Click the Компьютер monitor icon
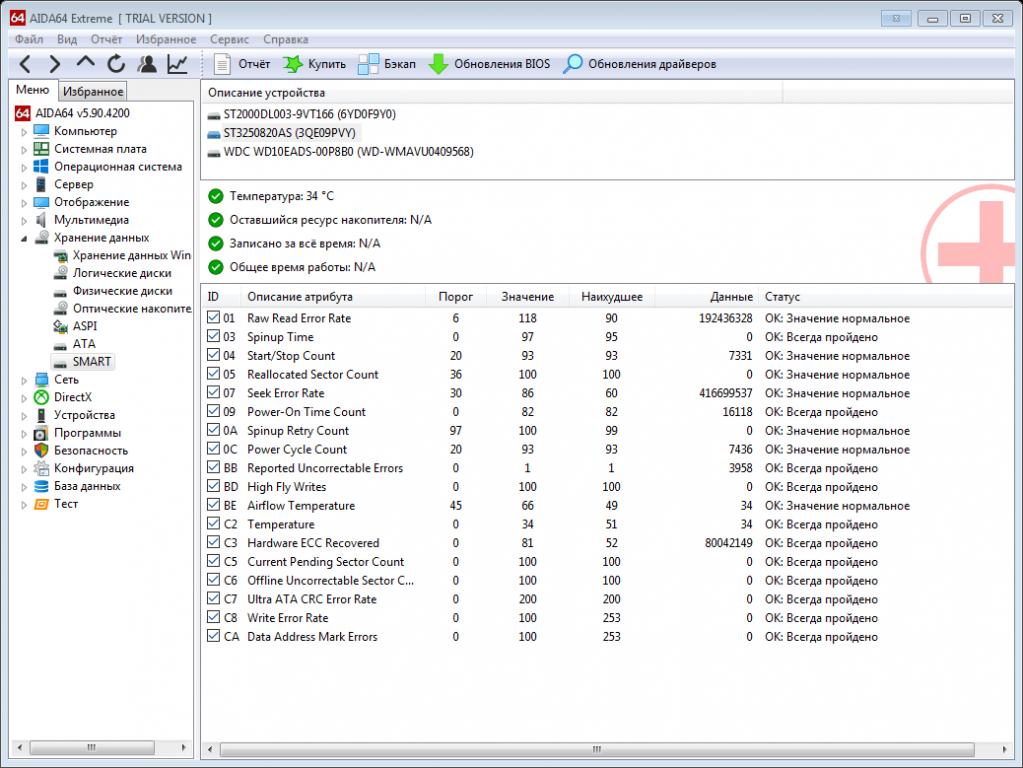This screenshot has height=768, width=1023. [x=41, y=131]
